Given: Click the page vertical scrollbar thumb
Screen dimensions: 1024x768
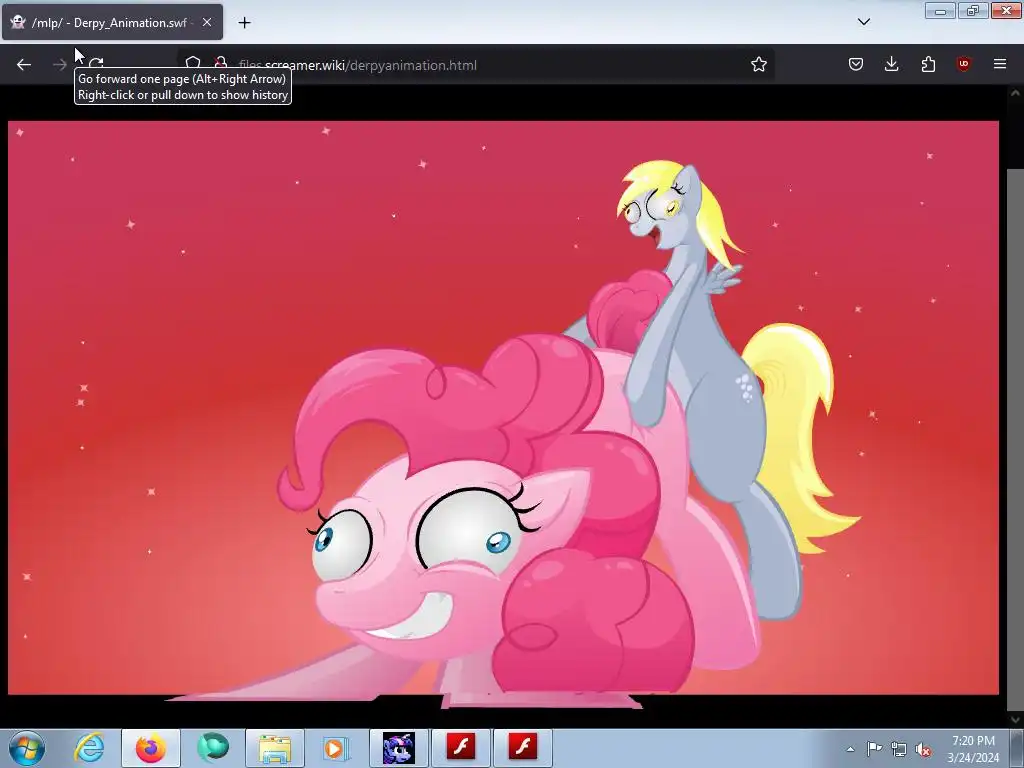Looking at the screenshot, I should pyautogui.click(x=1015, y=439).
